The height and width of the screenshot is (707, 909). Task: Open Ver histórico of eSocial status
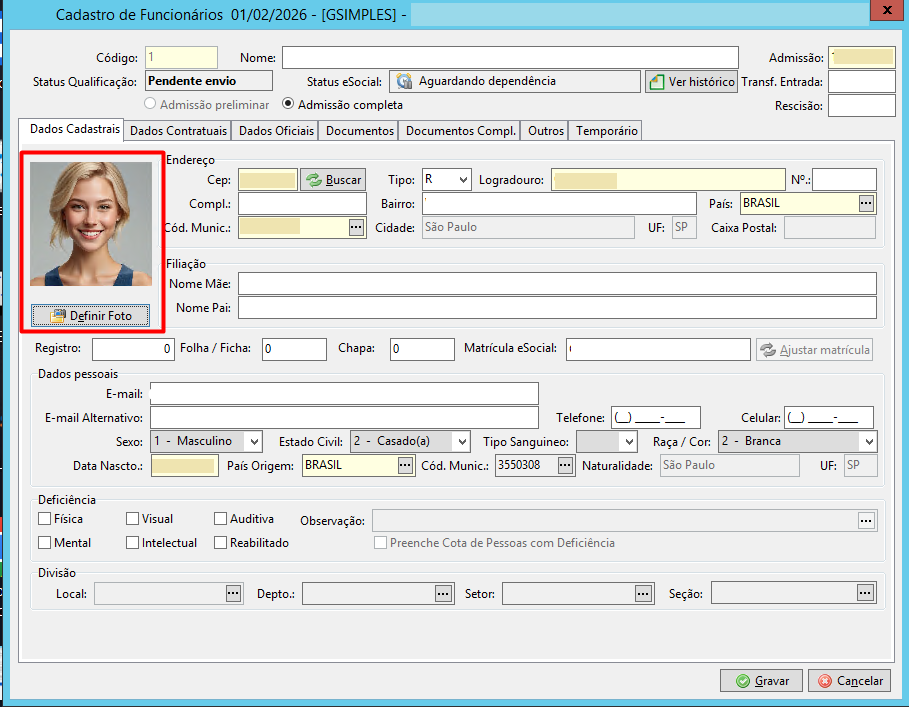(691, 82)
